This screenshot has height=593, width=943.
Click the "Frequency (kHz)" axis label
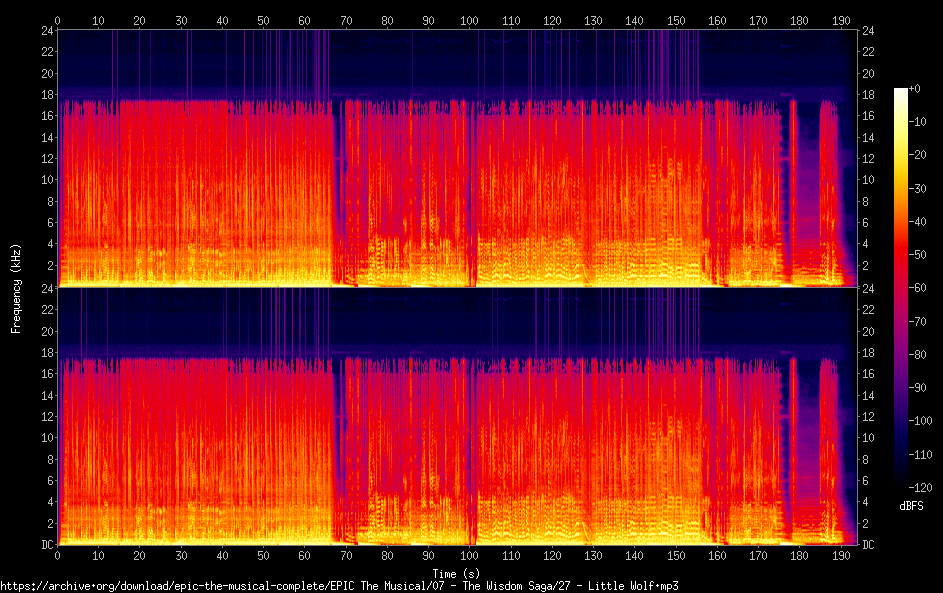coord(16,287)
